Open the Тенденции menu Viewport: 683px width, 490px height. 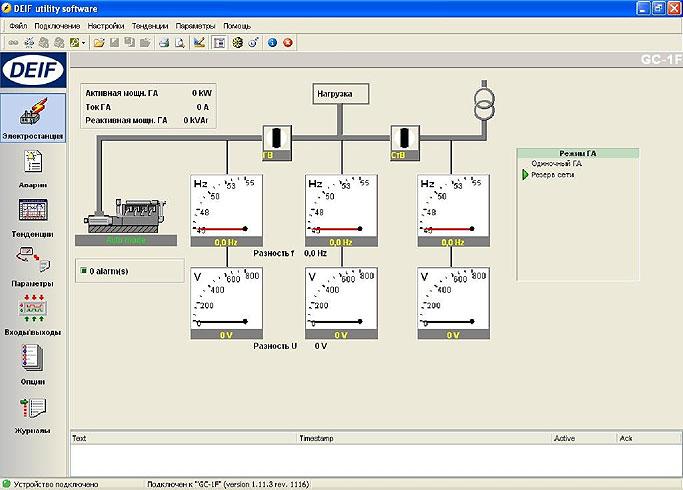pos(150,26)
